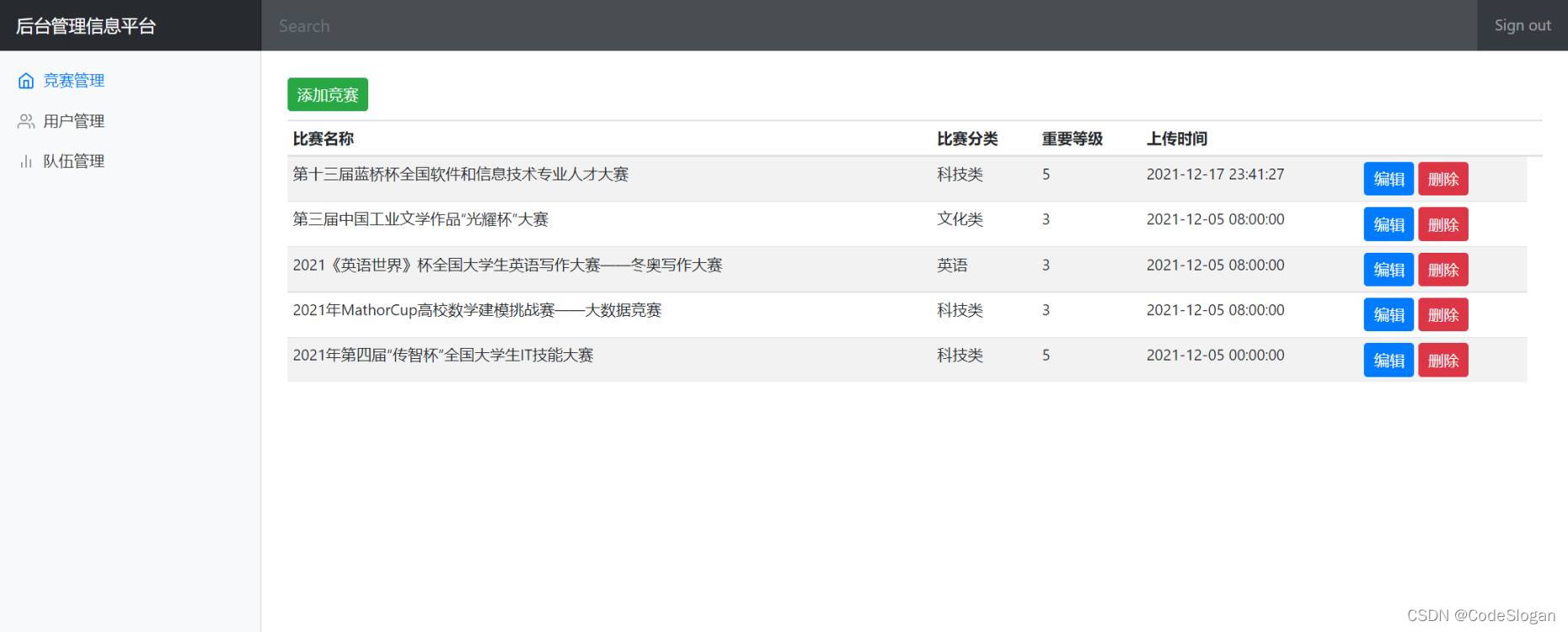The height and width of the screenshot is (632, 1568).
Task: Click level 5 in the 传智杯 row
Action: click(1046, 356)
